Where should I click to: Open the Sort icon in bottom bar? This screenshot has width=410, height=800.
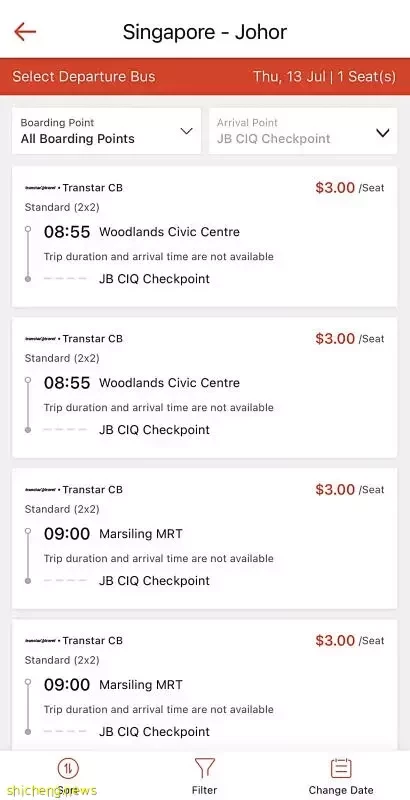pyautogui.click(x=68, y=767)
